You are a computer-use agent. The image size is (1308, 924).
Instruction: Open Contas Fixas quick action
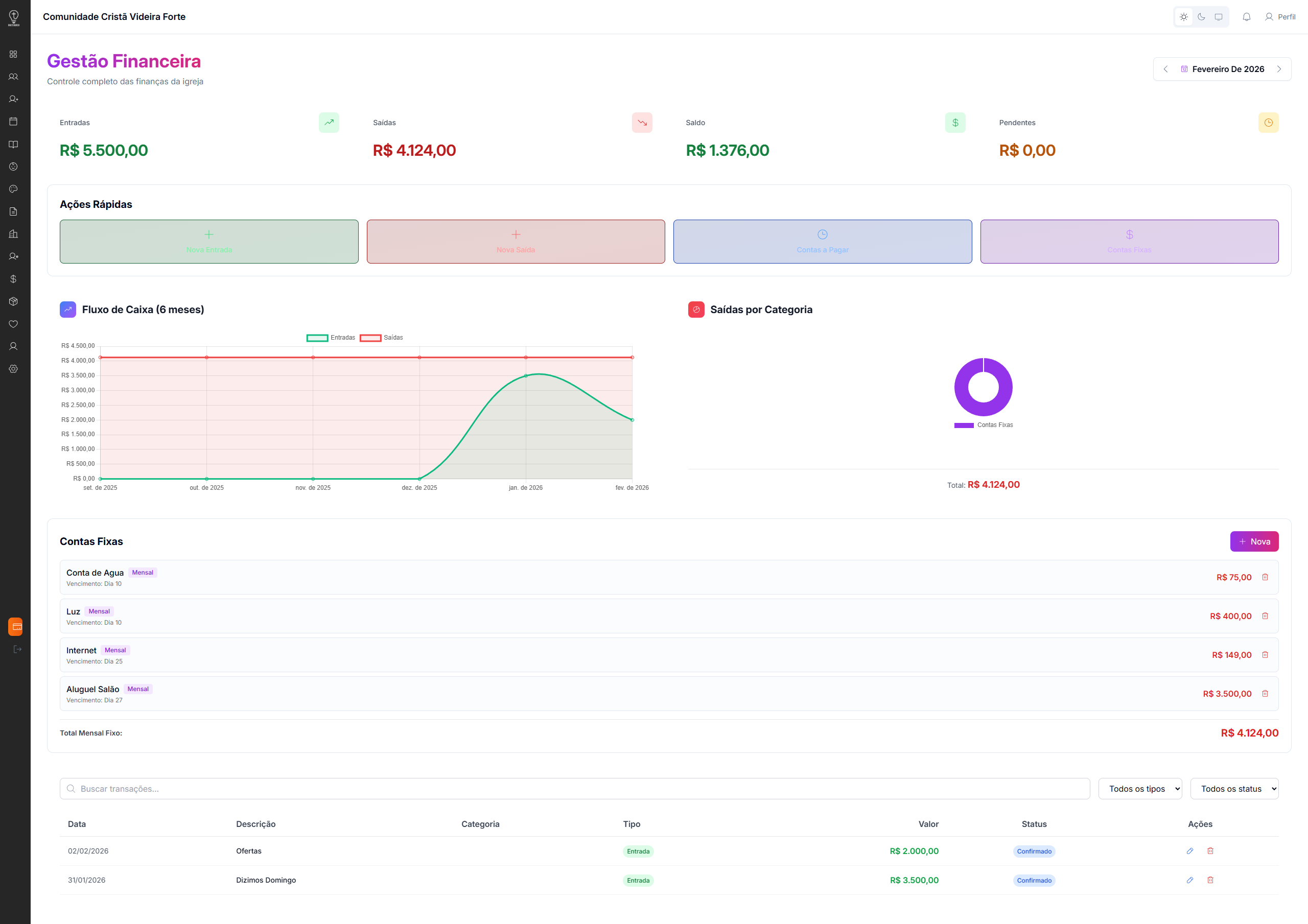coord(1129,242)
